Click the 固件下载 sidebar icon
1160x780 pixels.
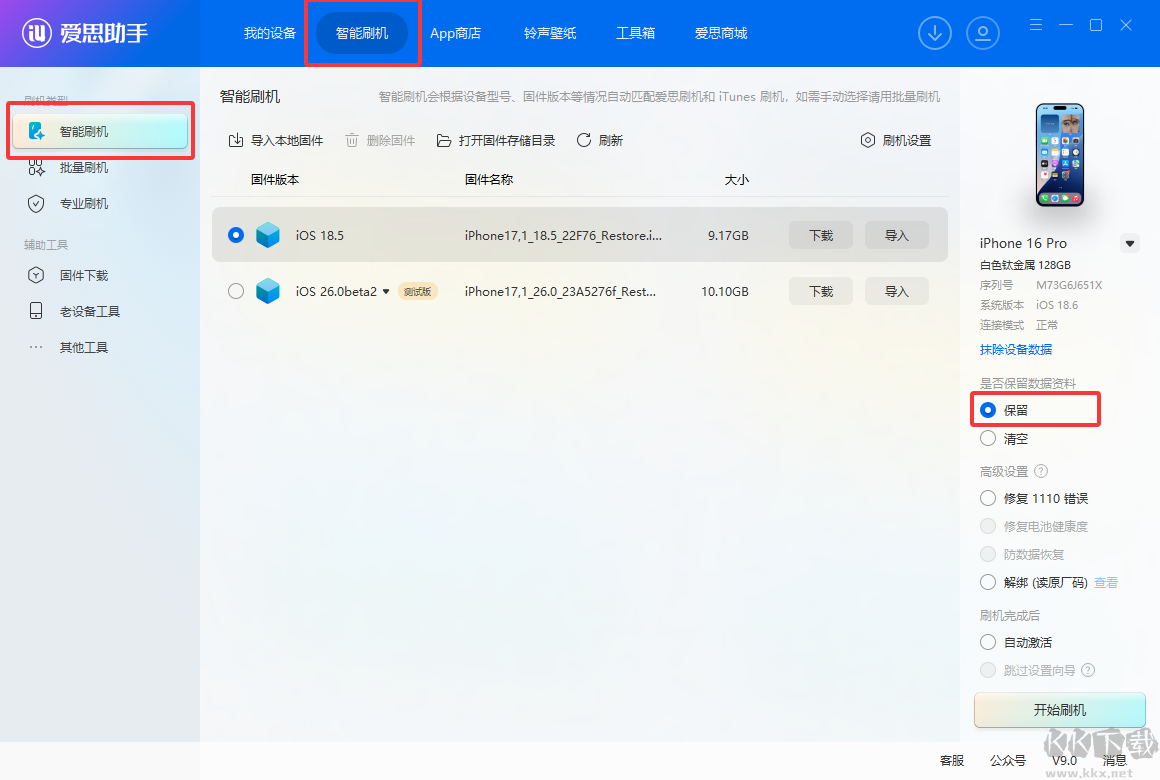point(36,275)
